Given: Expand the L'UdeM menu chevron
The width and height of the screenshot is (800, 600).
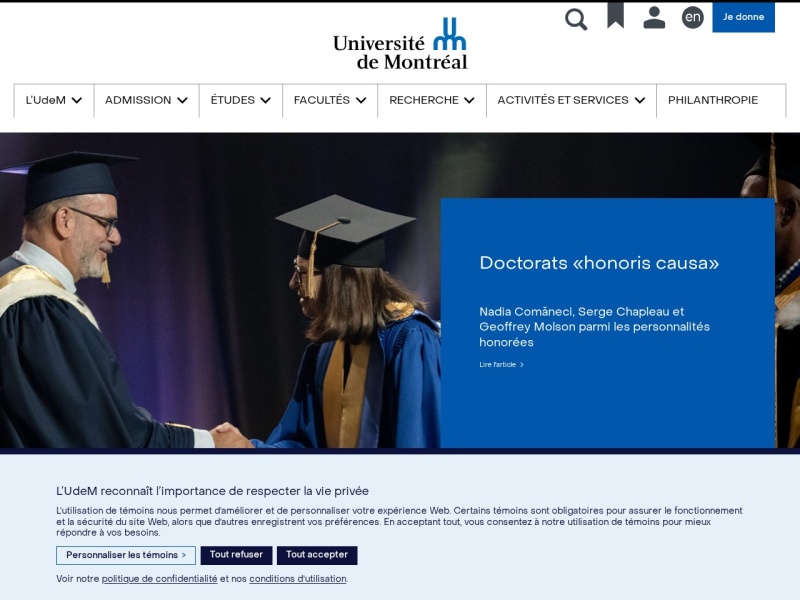Looking at the screenshot, I should pyautogui.click(x=77, y=101).
